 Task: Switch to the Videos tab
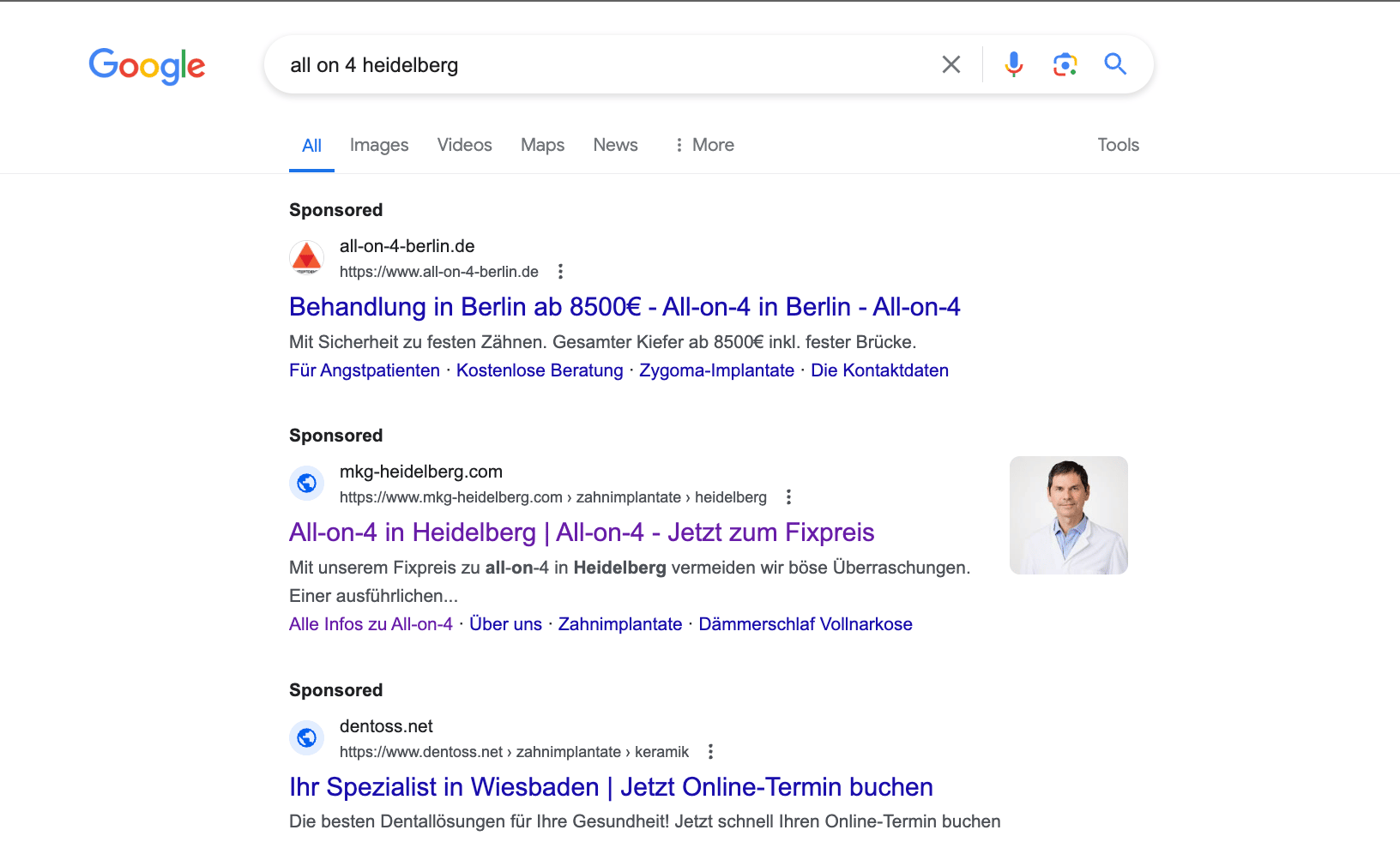click(x=464, y=145)
